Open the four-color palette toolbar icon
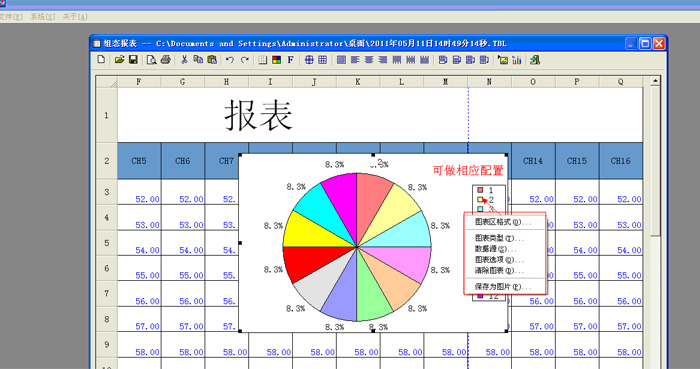This screenshot has height=369, width=700. [277, 59]
